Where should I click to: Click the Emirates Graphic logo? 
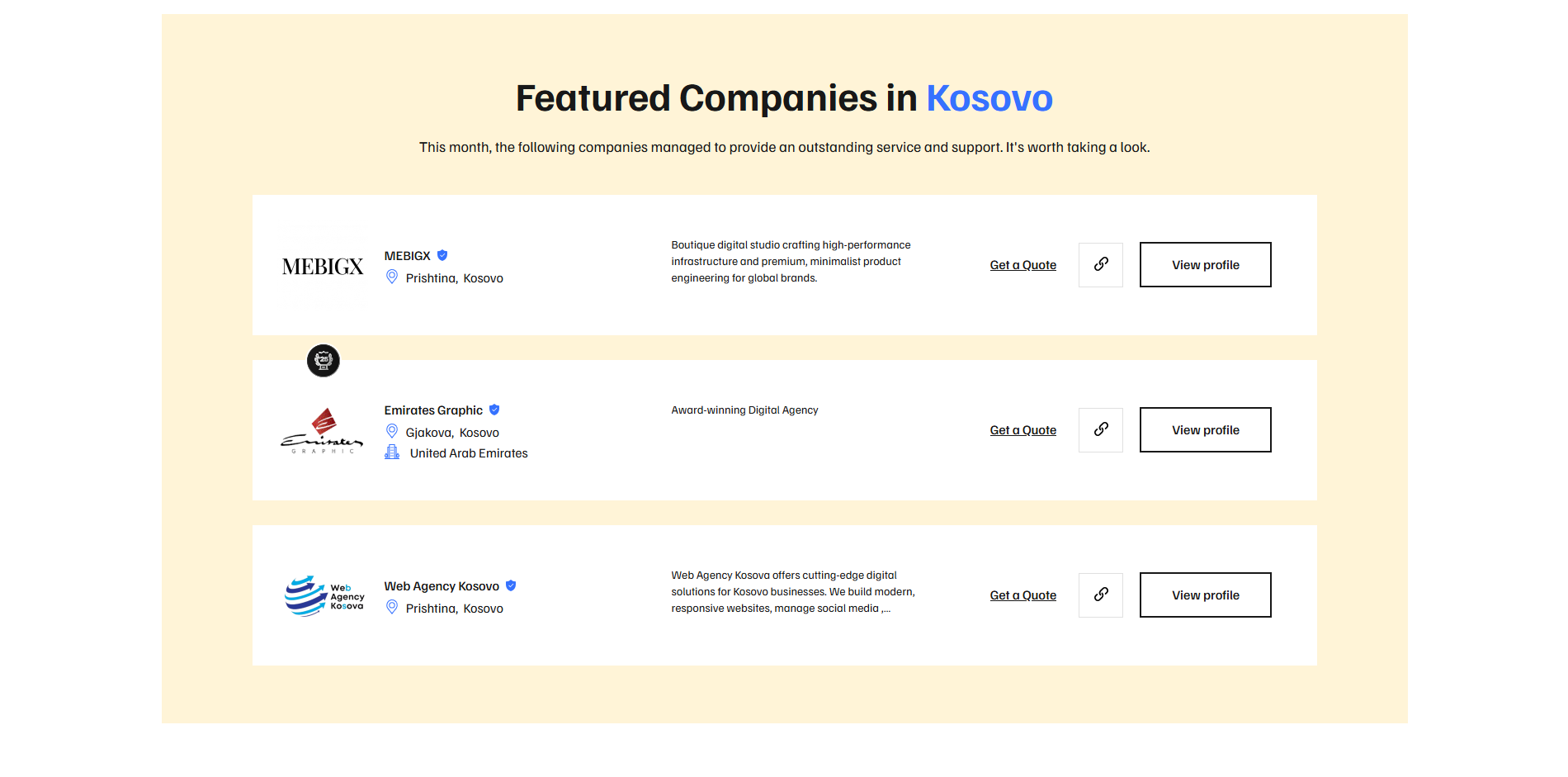click(x=322, y=431)
